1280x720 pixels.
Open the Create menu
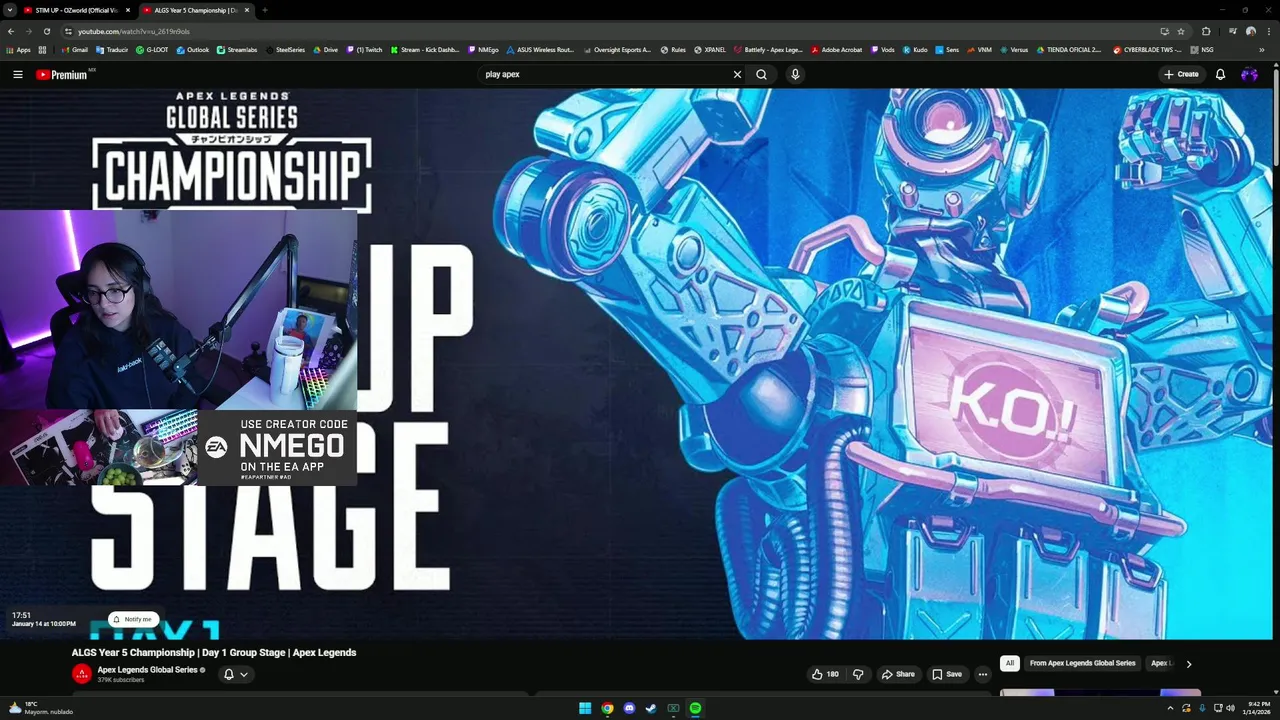pos(1181,74)
